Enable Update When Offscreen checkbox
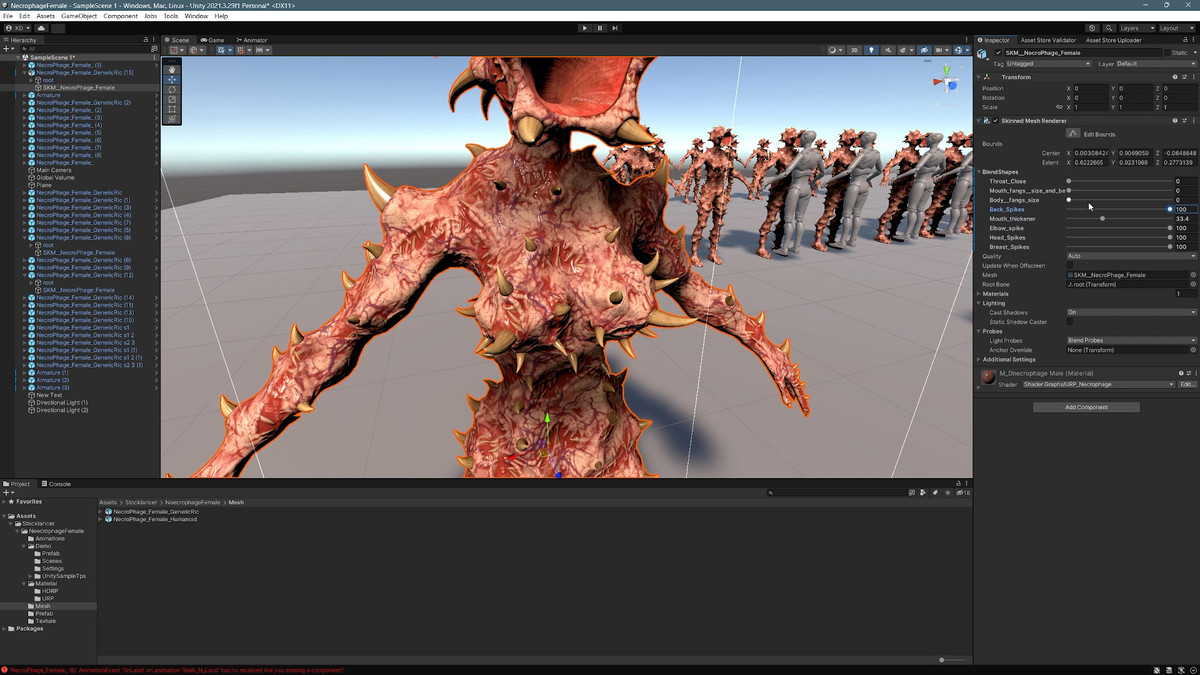 (x=1070, y=265)
